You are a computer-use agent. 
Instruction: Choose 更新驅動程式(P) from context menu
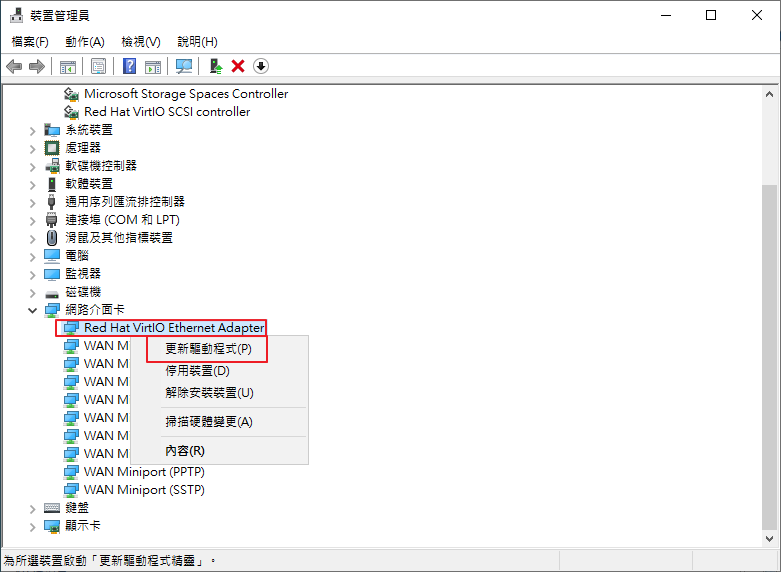[207, 349]
